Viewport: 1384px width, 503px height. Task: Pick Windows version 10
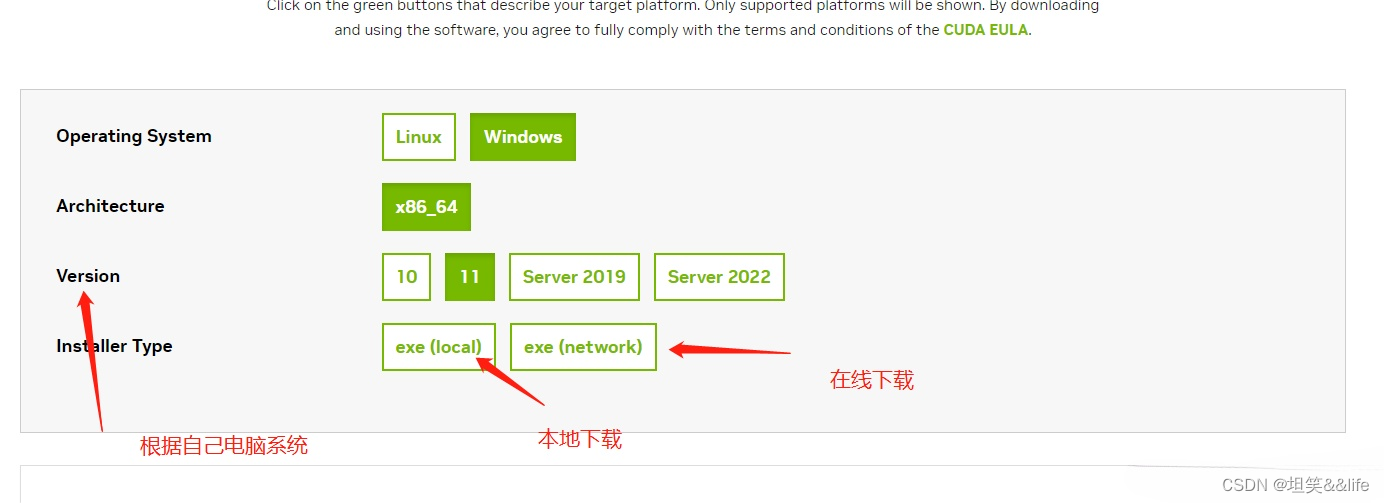406,277
